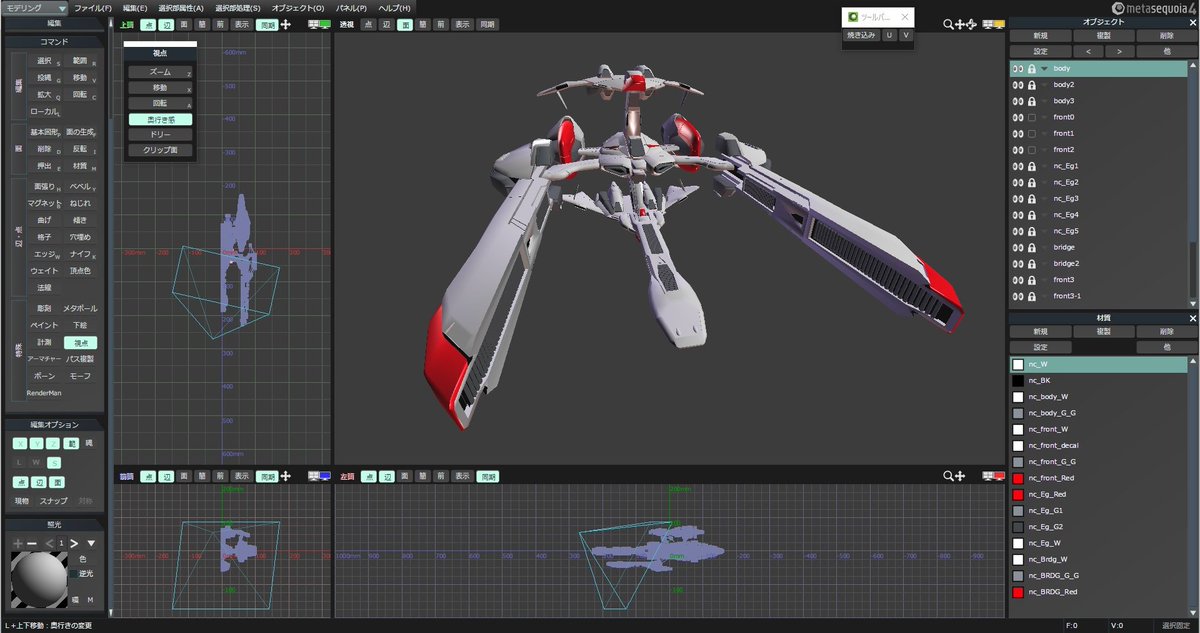Toggle the Z axis edit option
The height and width of the screenshot is (633, 1200).
(53, 443)
